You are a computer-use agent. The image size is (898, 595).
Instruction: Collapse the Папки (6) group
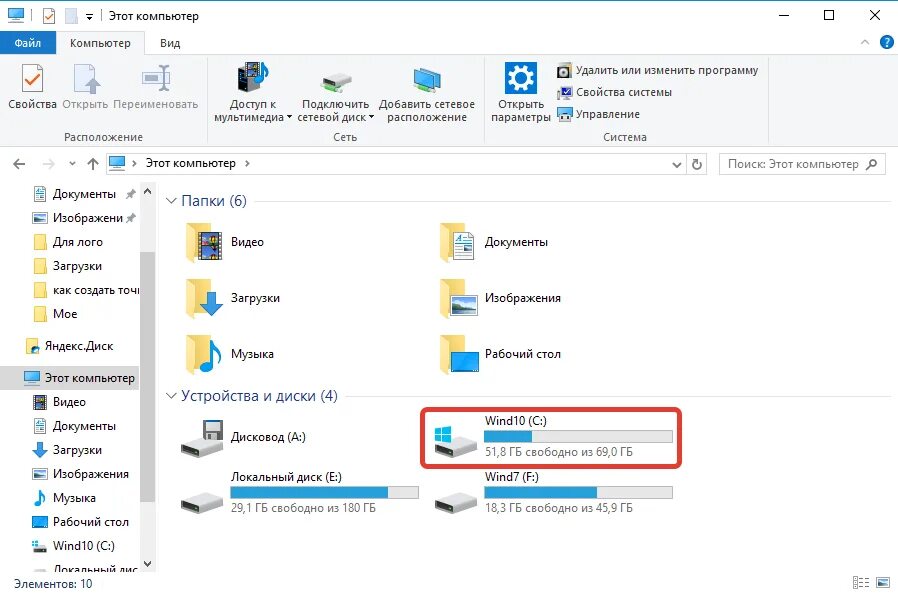(171, 201)
